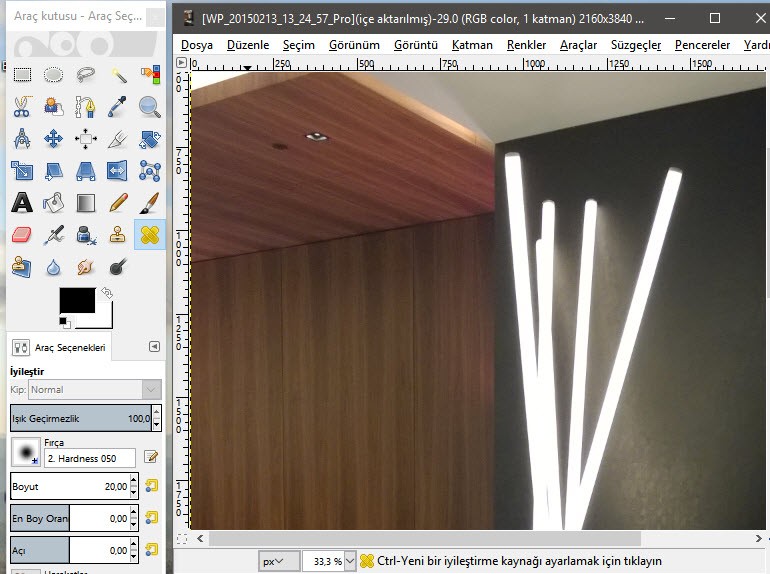Click the edit brush button

152,457
